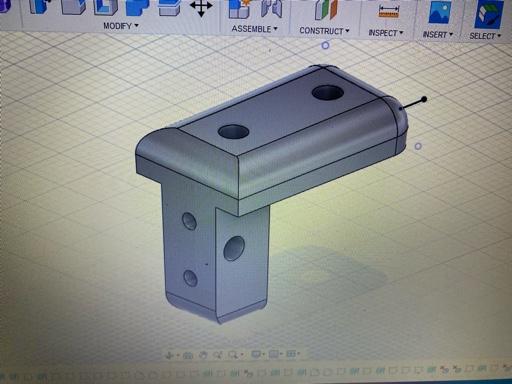Expand the ASSEMBLE dropdown menu
The height and width of the screenshot is (384, 512).
pyautogui.click(x=254, y=29)
